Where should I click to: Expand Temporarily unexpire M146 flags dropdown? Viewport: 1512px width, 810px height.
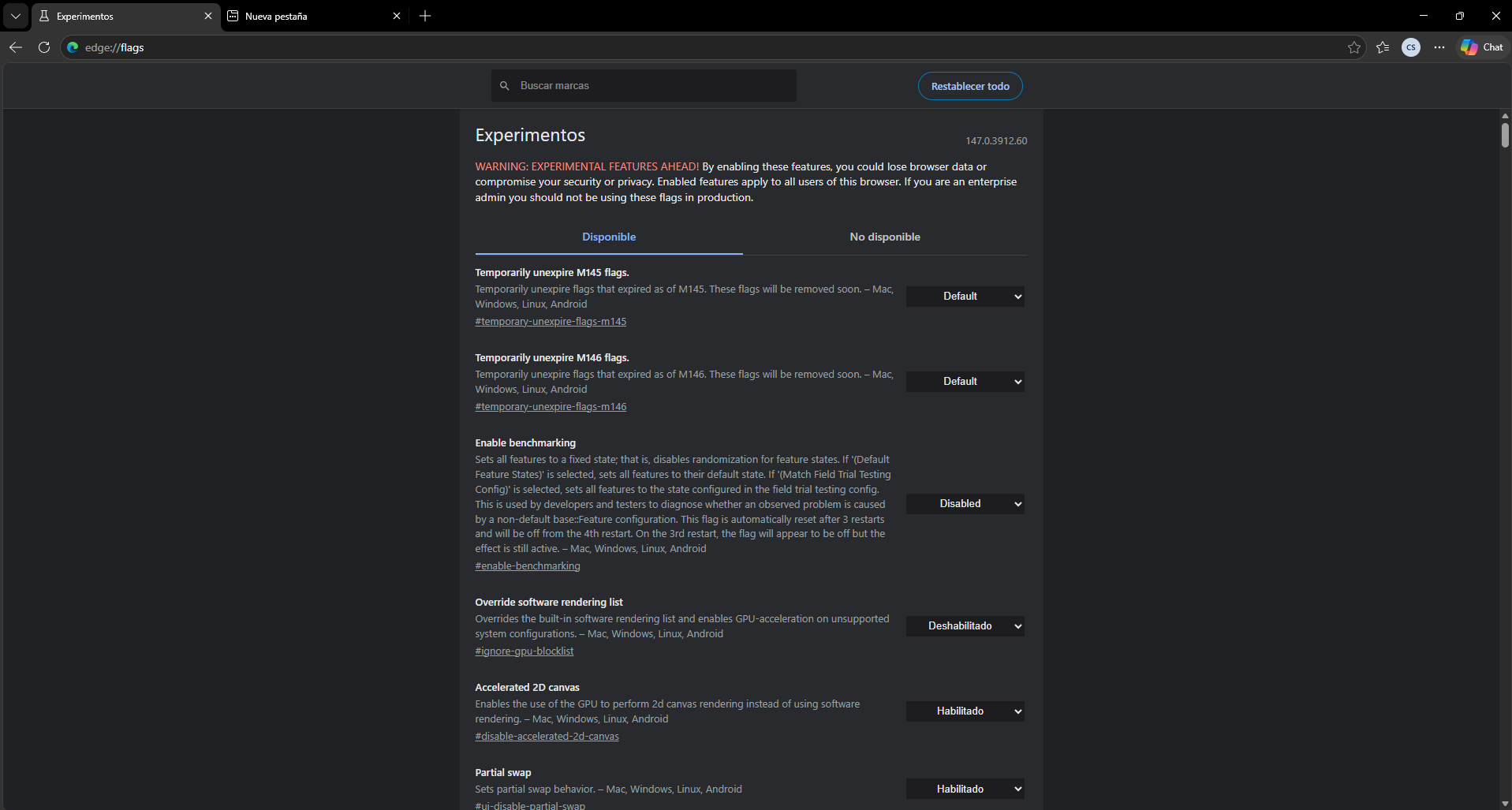point(965,382)
